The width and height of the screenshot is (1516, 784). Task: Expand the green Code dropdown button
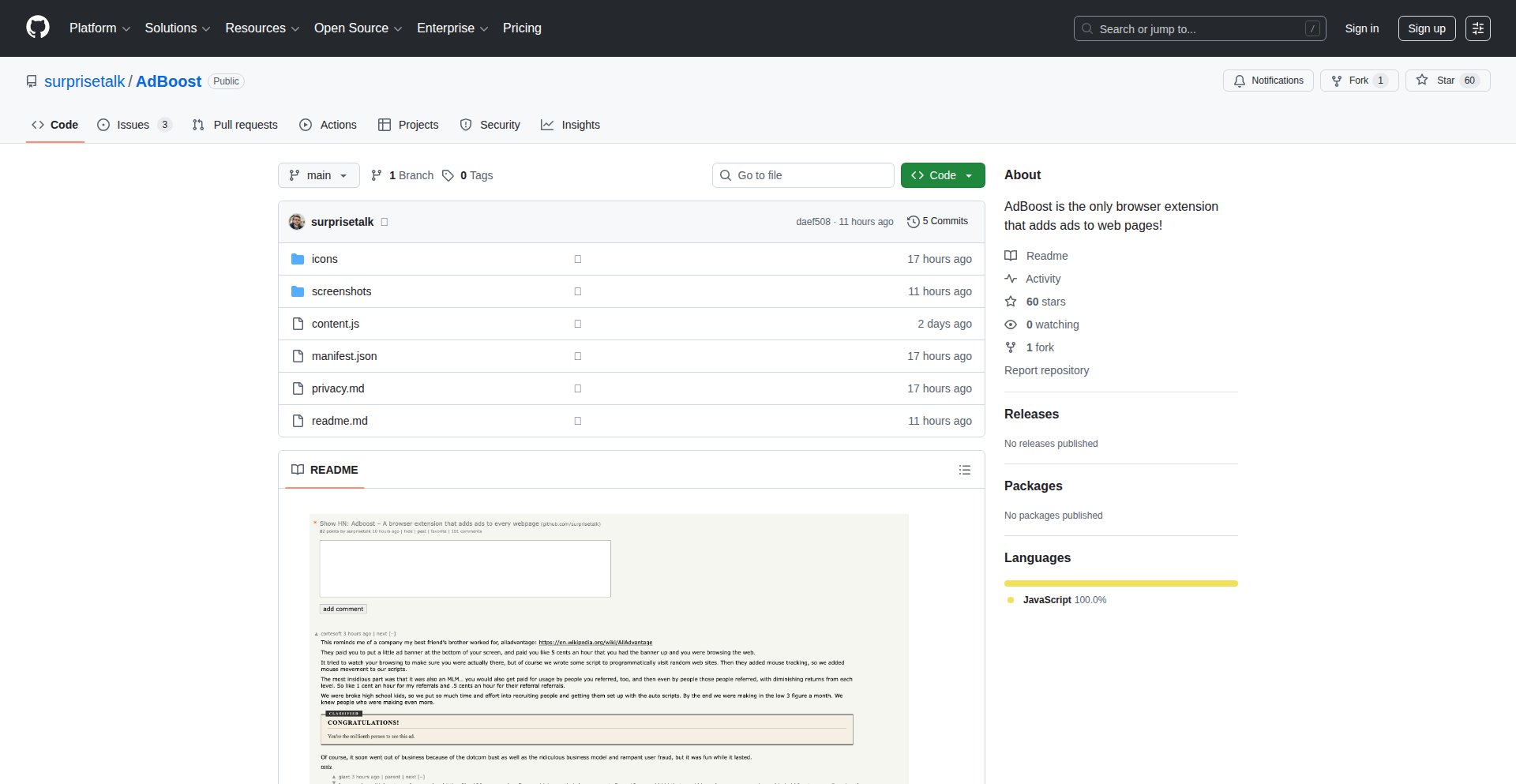(x=942, y=175)
